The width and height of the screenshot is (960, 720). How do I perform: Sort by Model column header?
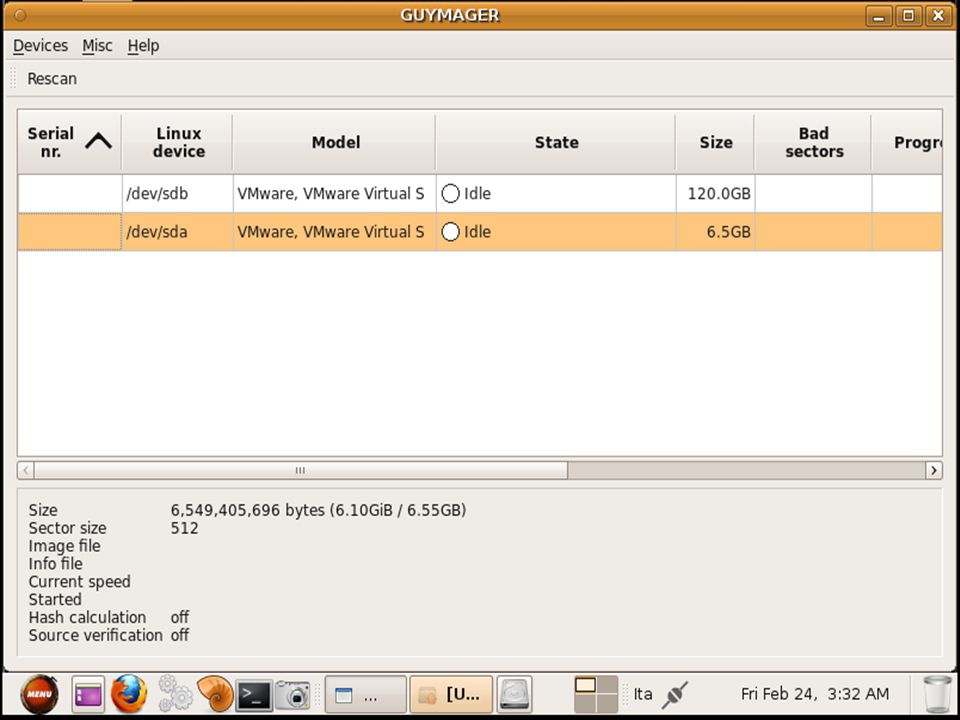point(334,142)
